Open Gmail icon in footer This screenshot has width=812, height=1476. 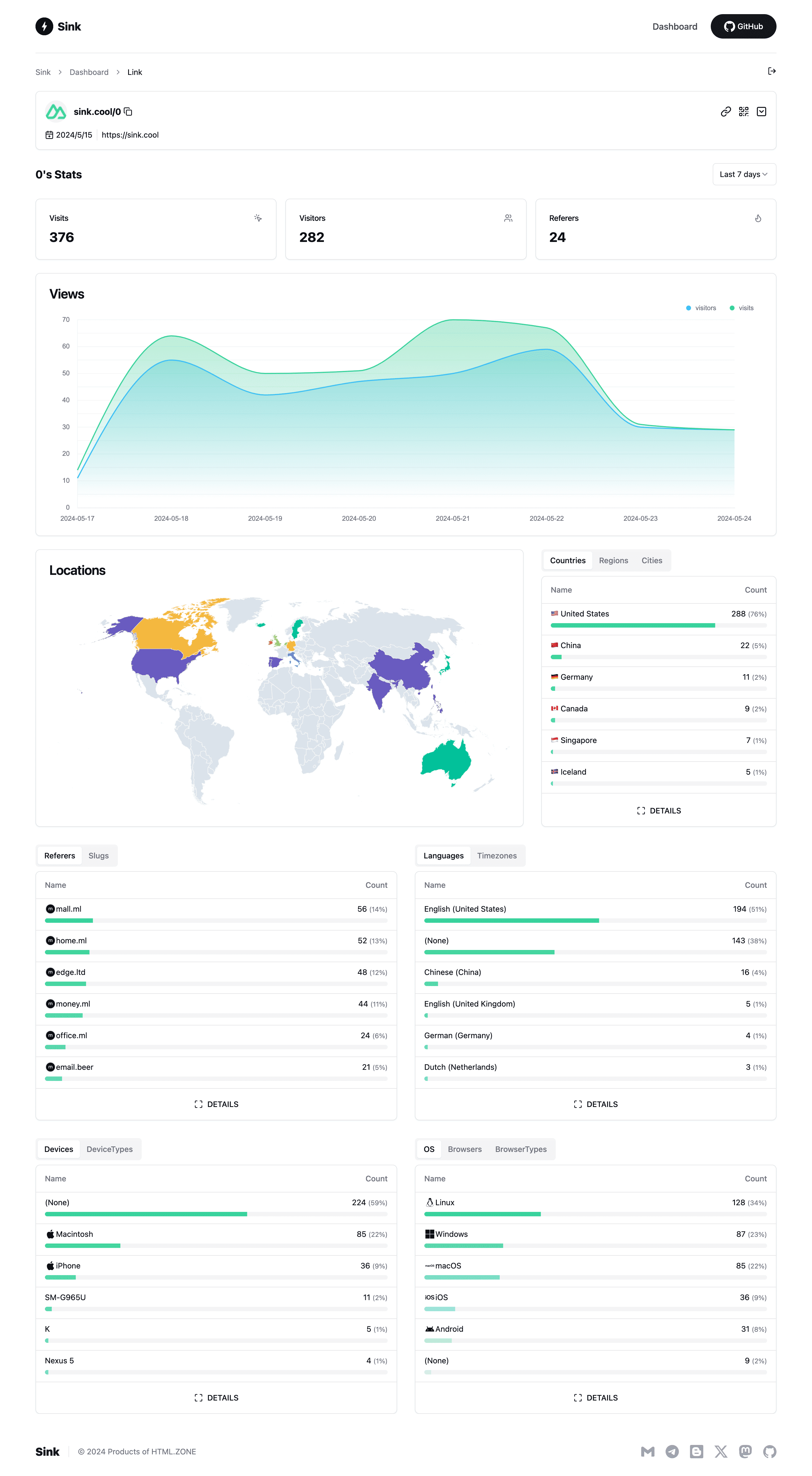point(647,1451)
